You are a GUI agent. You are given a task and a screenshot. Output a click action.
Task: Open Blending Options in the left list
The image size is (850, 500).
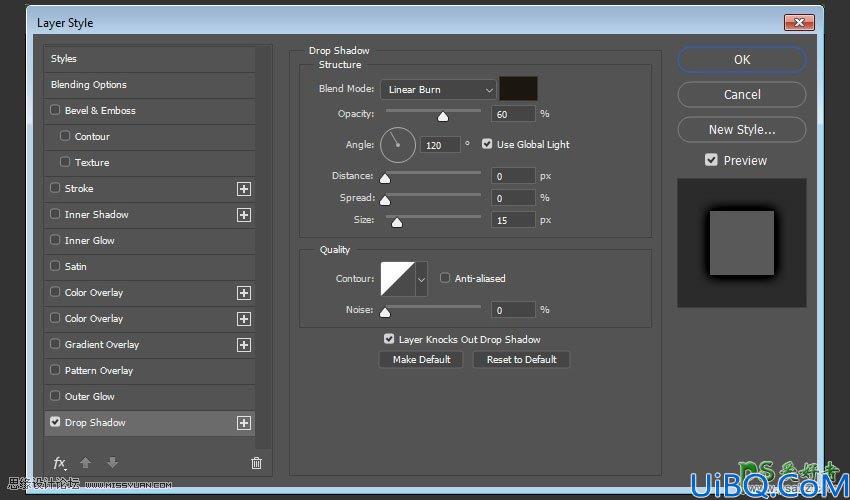[x=150, y=85]
